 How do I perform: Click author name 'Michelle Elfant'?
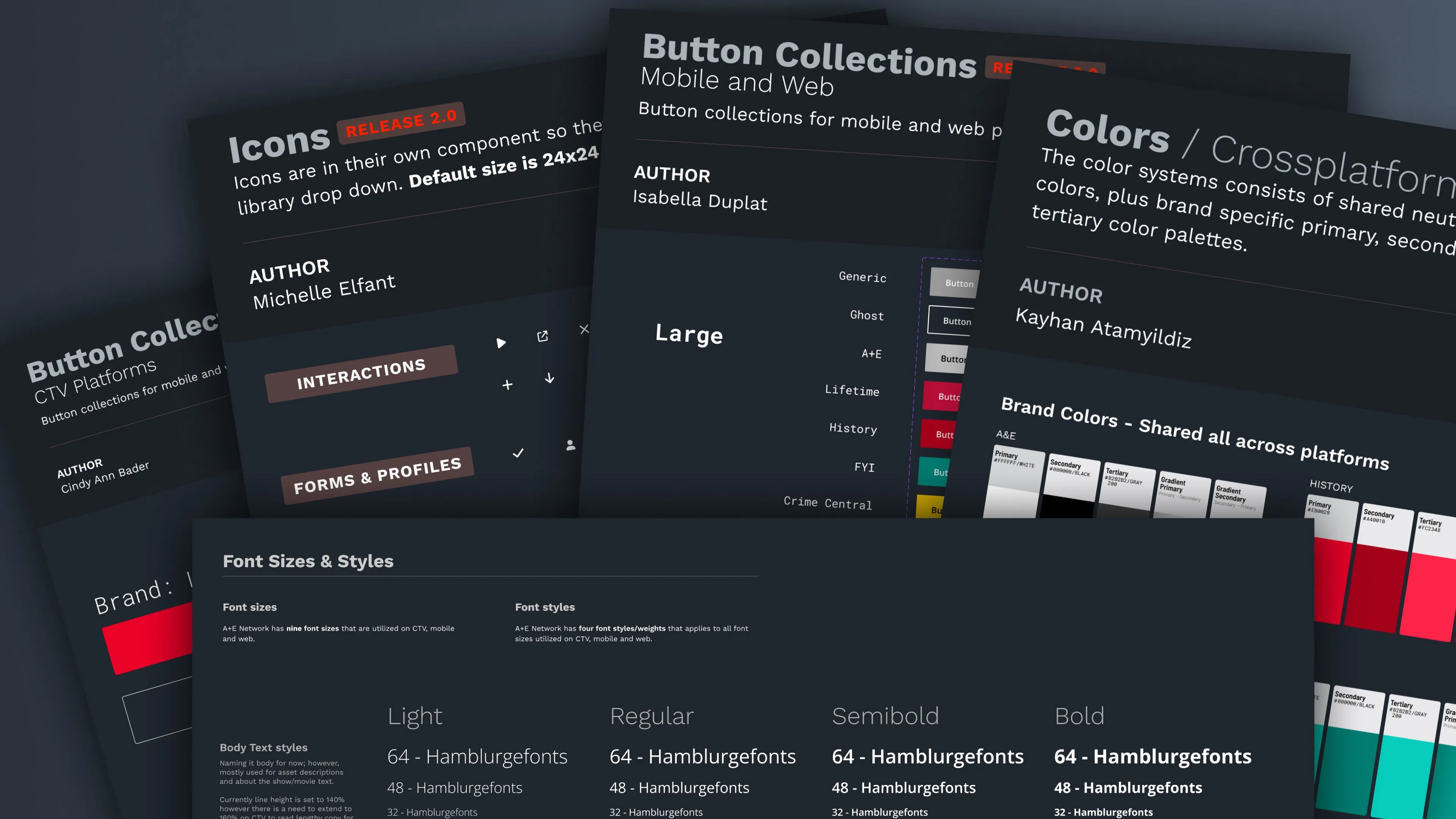pos(324,291)
